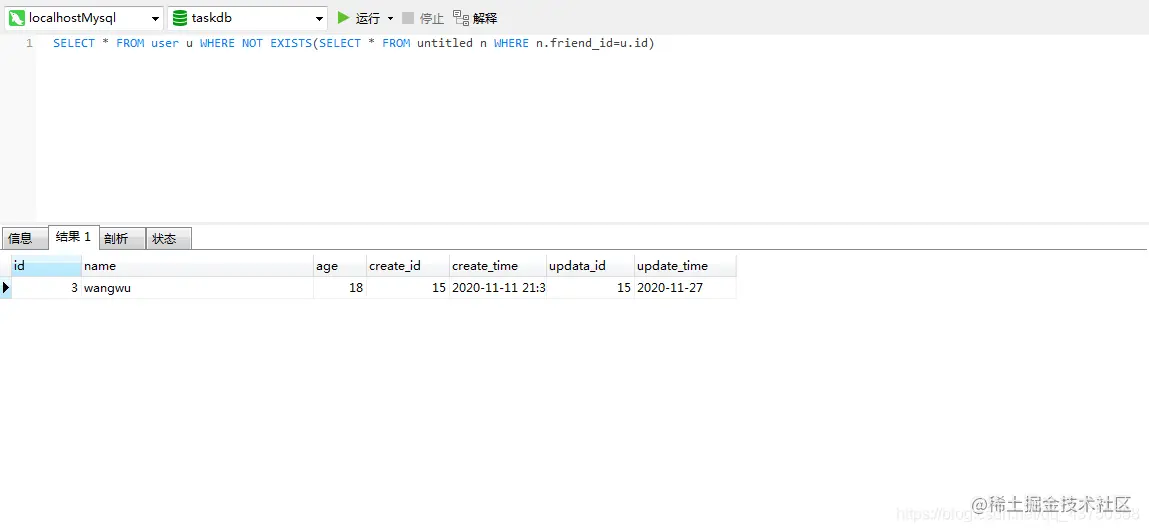This screenshot has width=1149, height=532.
Task: Click the create_id column header
Action: pyautogui.click(x=407, y=266)
